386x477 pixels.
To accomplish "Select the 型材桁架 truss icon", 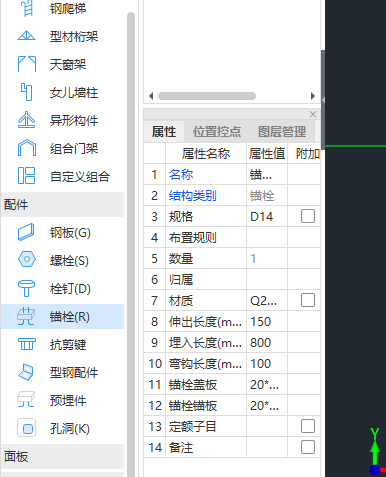I will 27,36.
